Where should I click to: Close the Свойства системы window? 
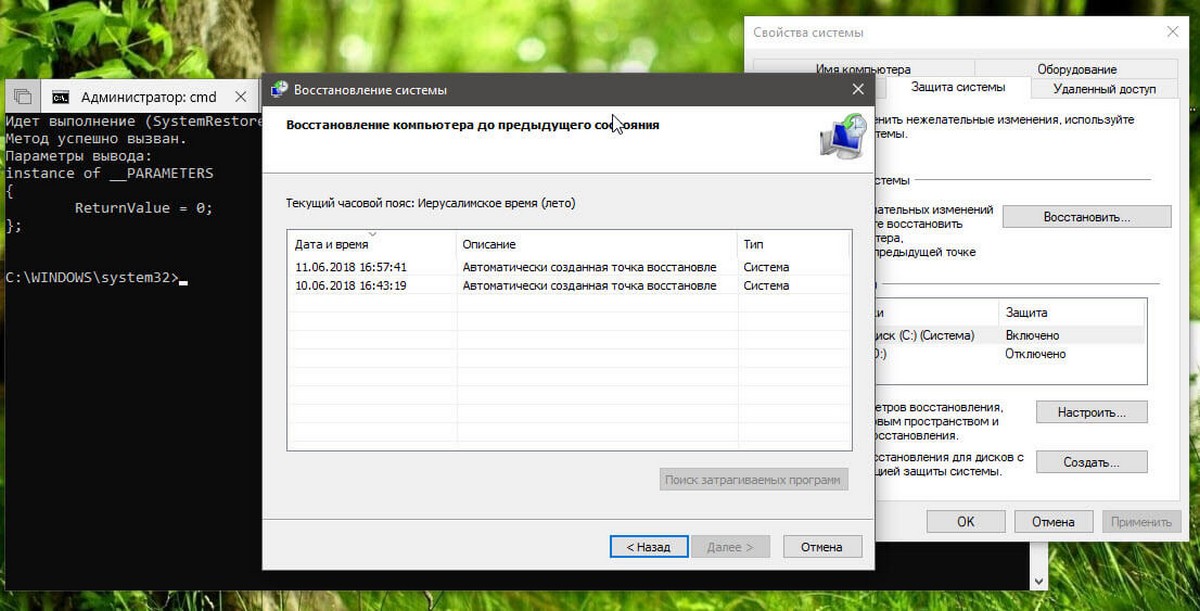(x=1172, y=33)
